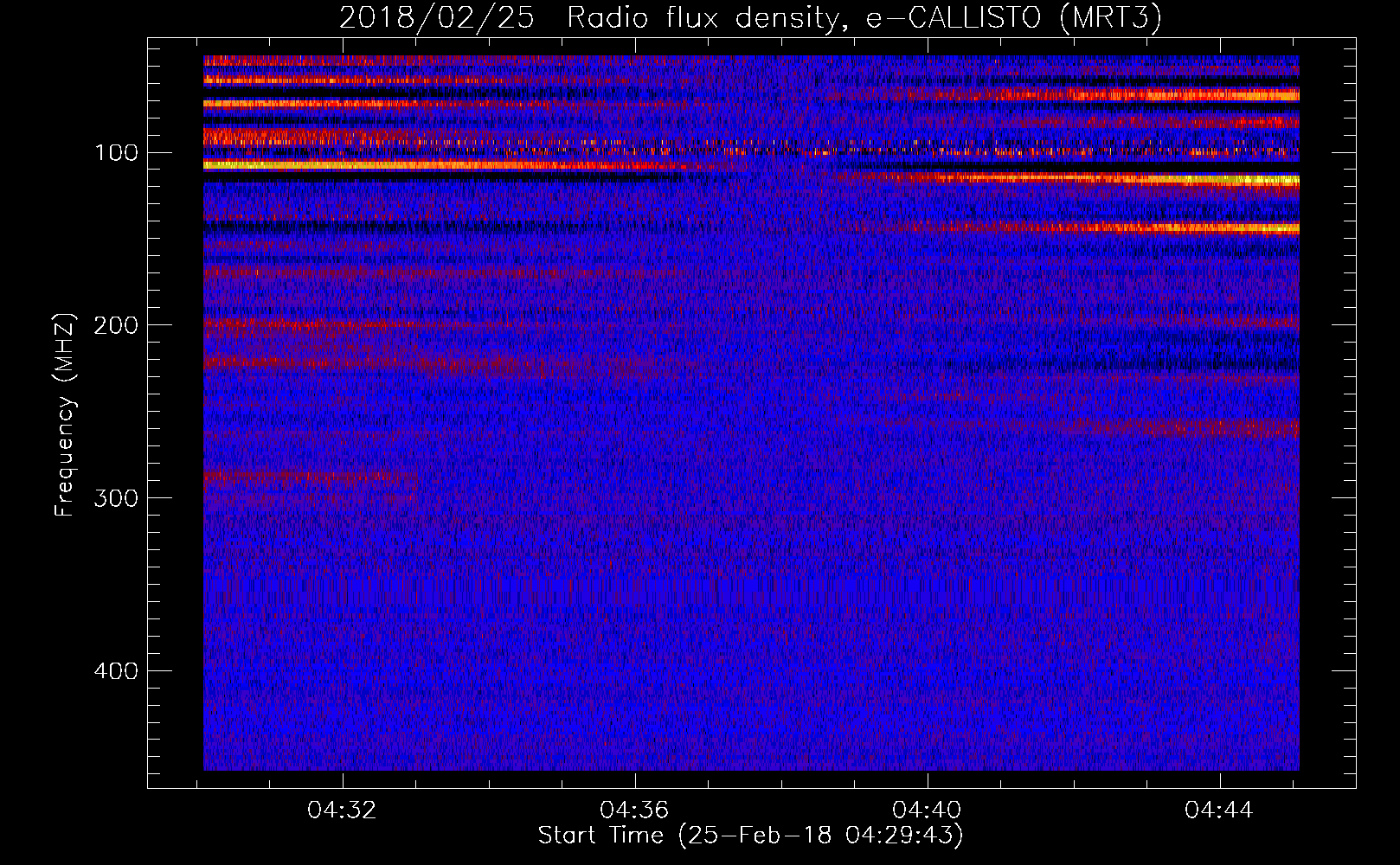Screen dimensions: 1400x865
Task: Click the 300 frequency tick label
Action: [x=116, y=498]
